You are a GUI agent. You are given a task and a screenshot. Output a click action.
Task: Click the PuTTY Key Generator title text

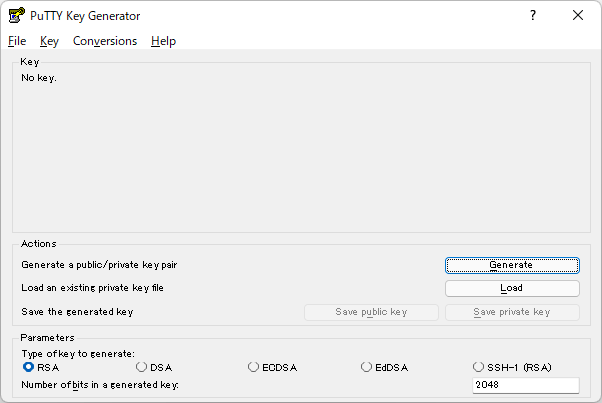(x=85, y=16)
